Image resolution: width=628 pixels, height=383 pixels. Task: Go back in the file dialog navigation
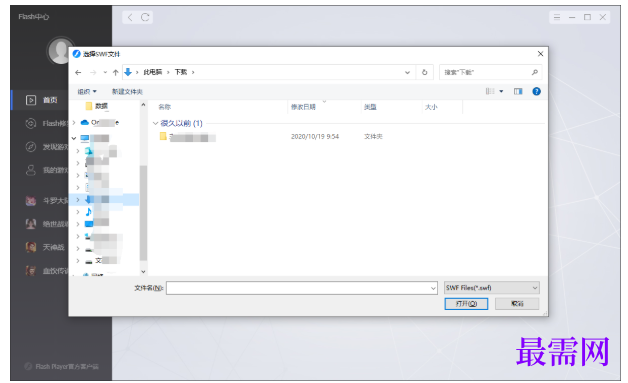(78, 73)
